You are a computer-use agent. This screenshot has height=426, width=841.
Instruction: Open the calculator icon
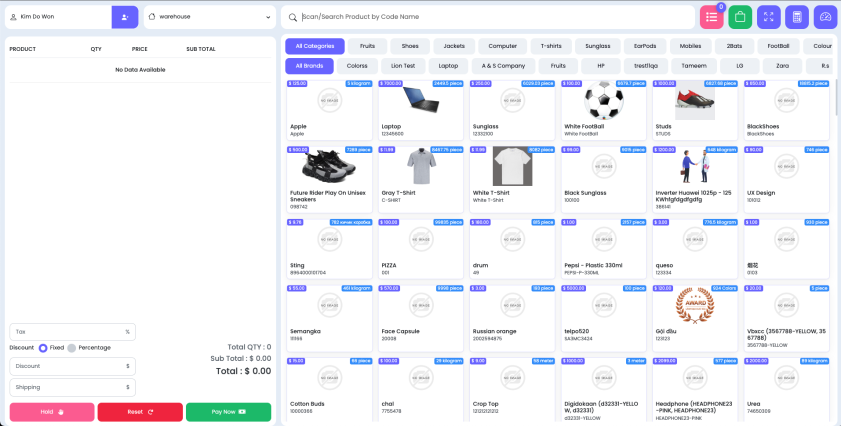[x=796, y=17]
